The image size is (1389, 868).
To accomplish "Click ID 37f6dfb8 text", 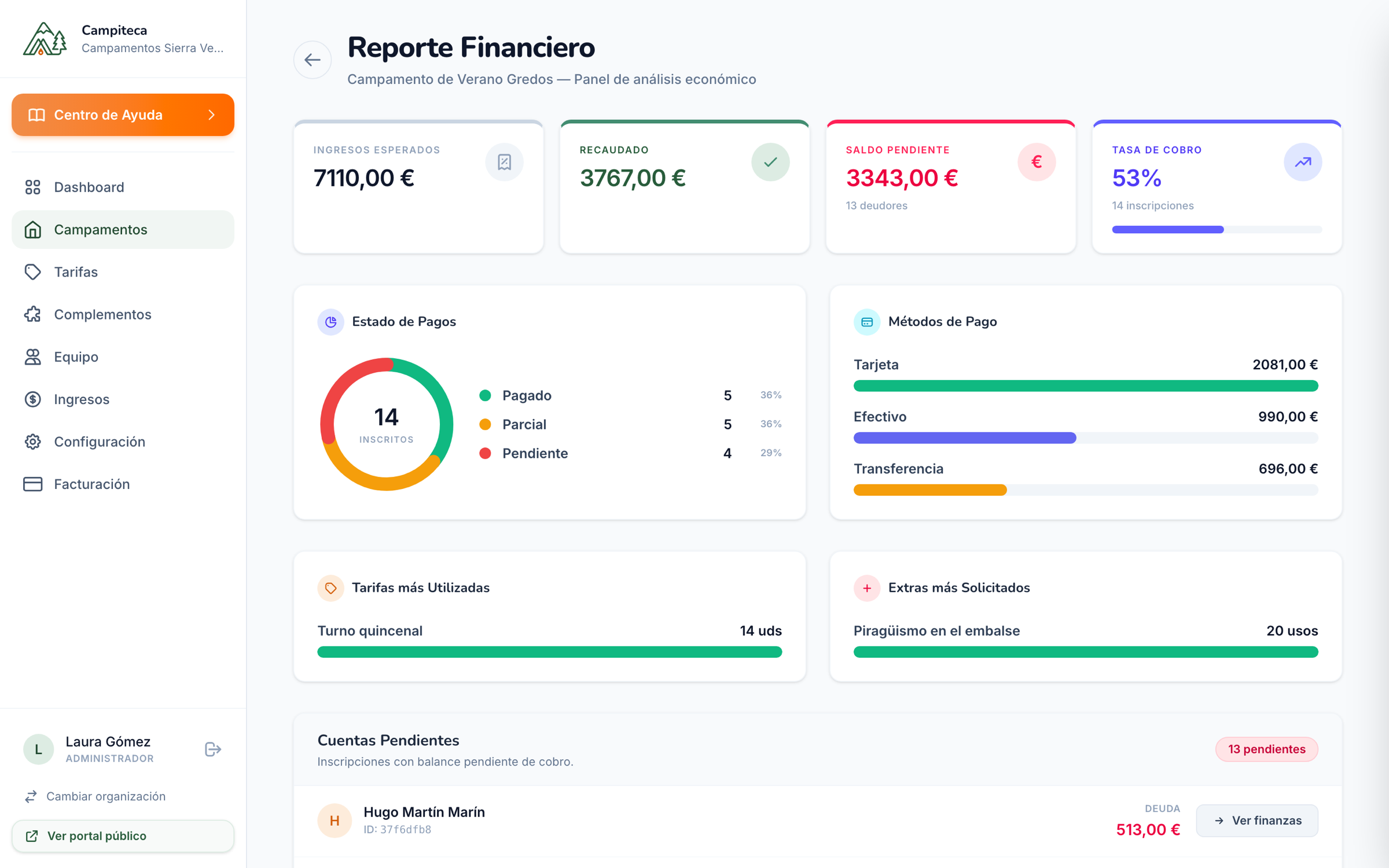I will click(x=397, y=829).
